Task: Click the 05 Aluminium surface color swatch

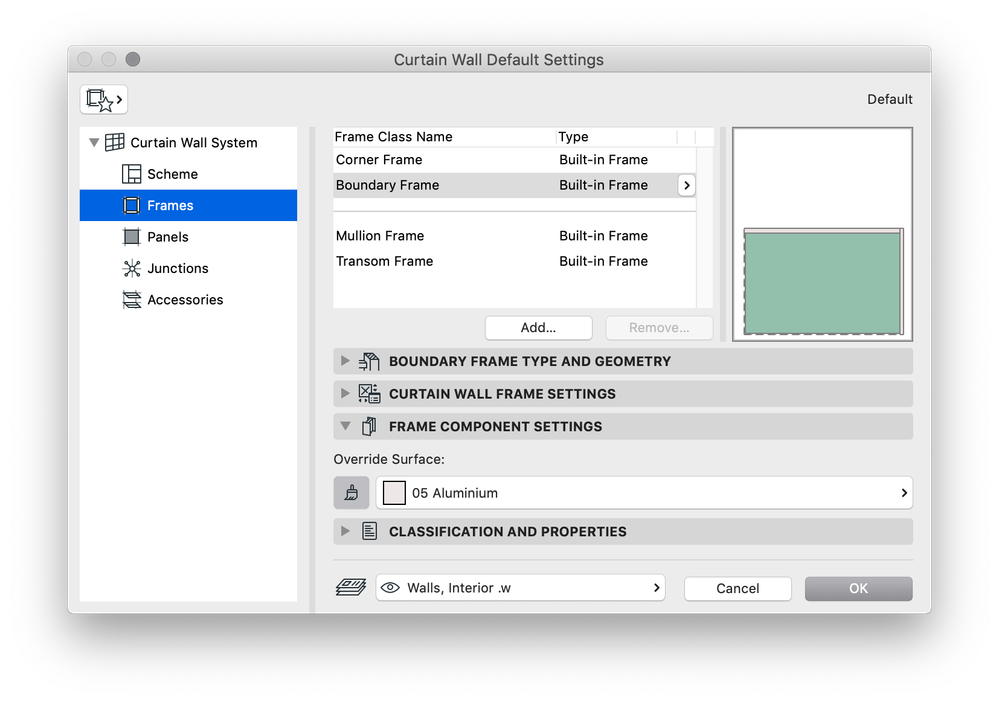Action: click(x=393, y=492)
